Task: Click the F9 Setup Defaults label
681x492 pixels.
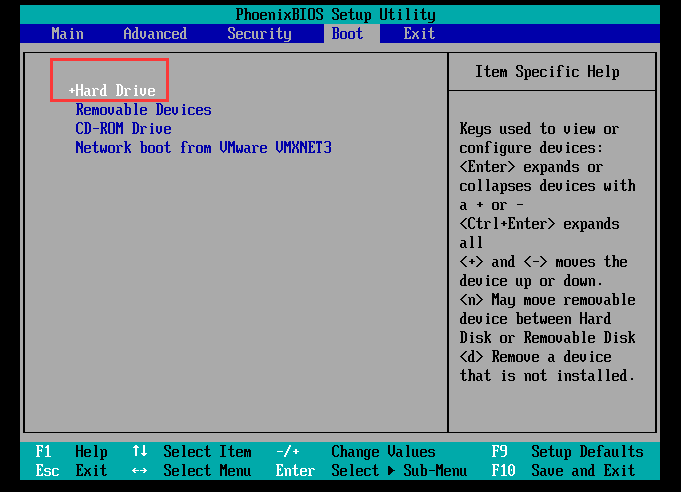Action: 567,452
